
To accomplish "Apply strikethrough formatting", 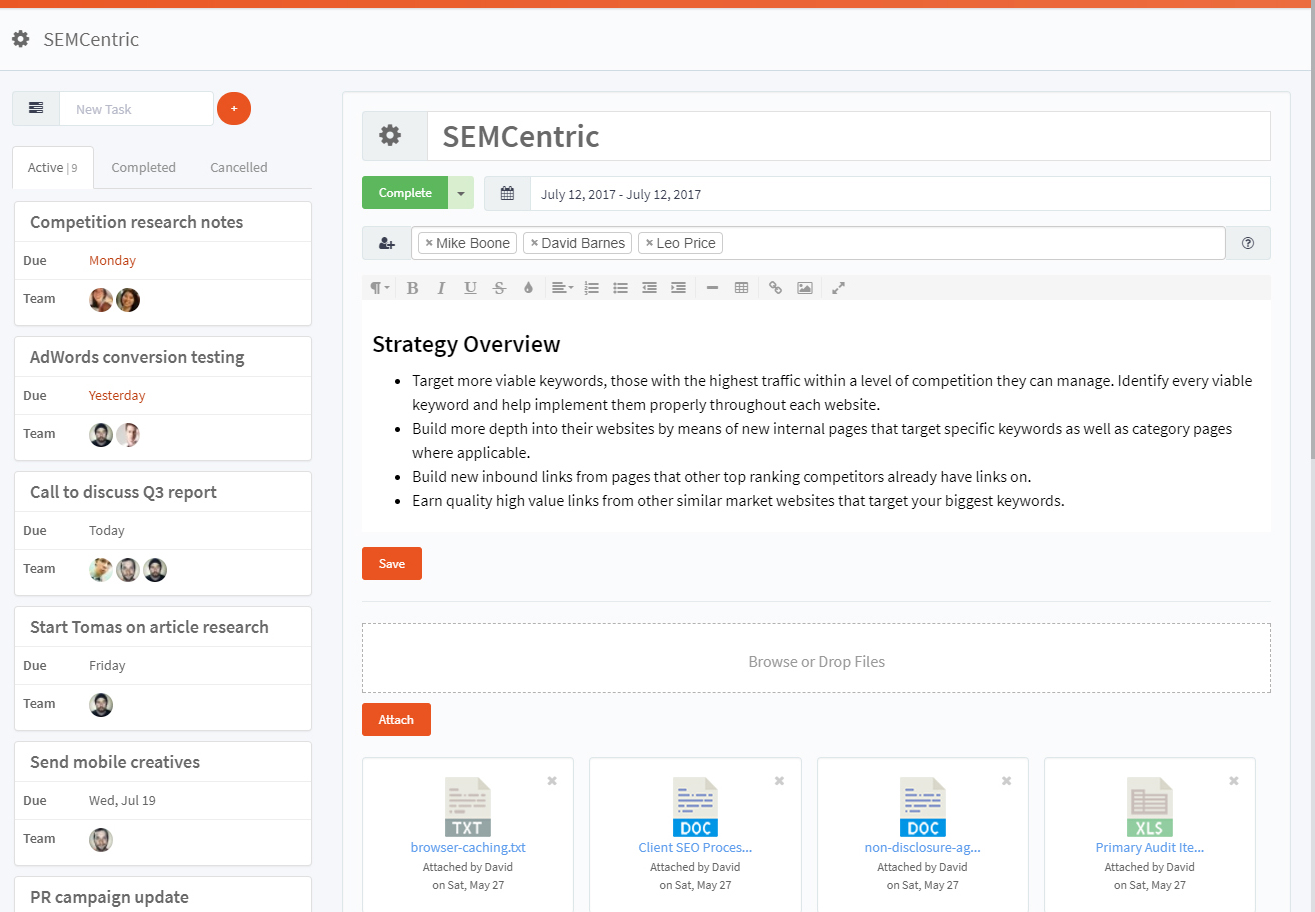I will tap(499, 288).
